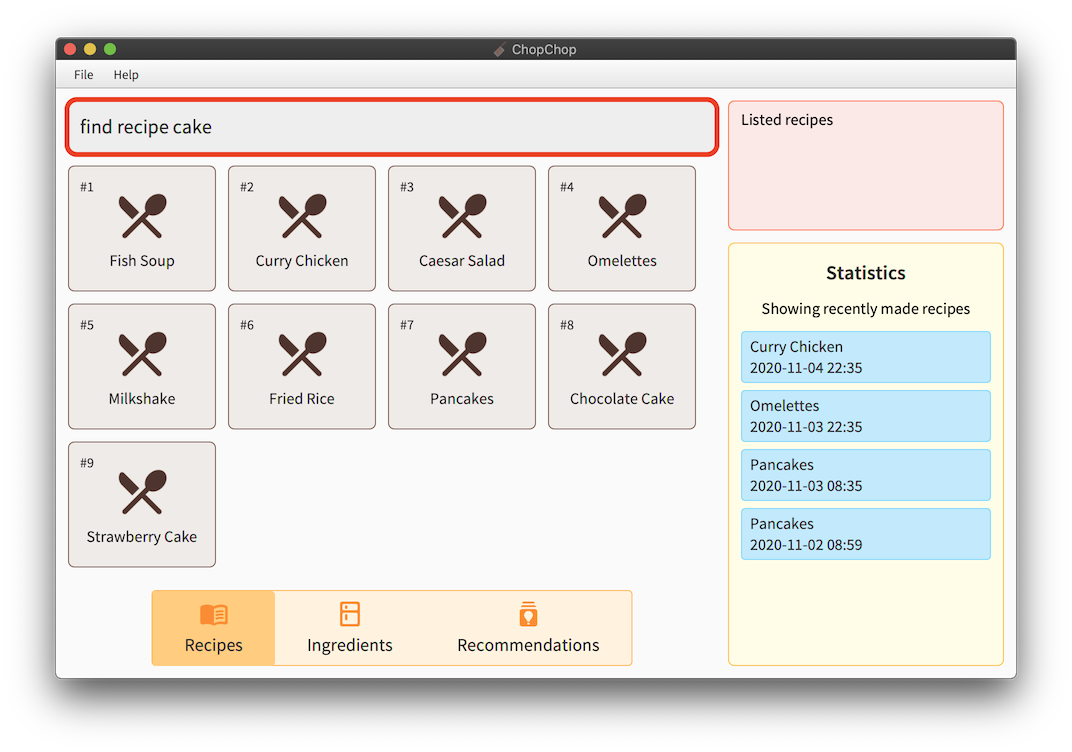Focus the command box with 'find recipe cake'

392,127
